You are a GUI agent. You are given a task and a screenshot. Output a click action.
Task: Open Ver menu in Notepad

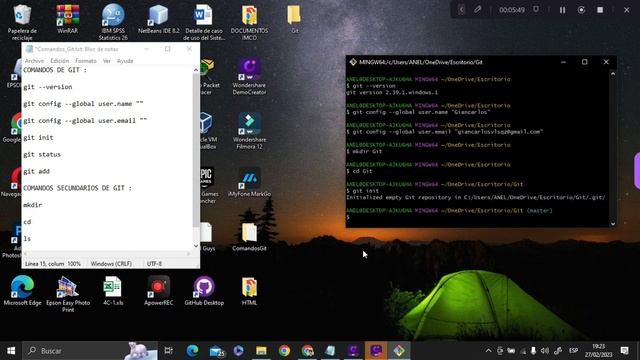(107, 61)
